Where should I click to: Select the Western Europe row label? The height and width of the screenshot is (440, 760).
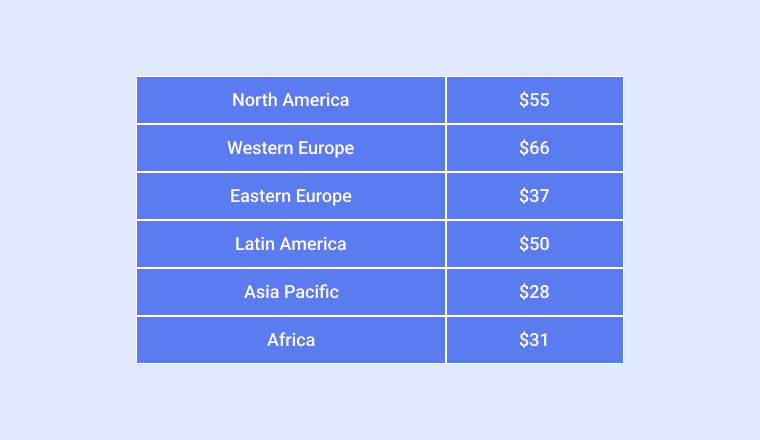coord(291,148)
